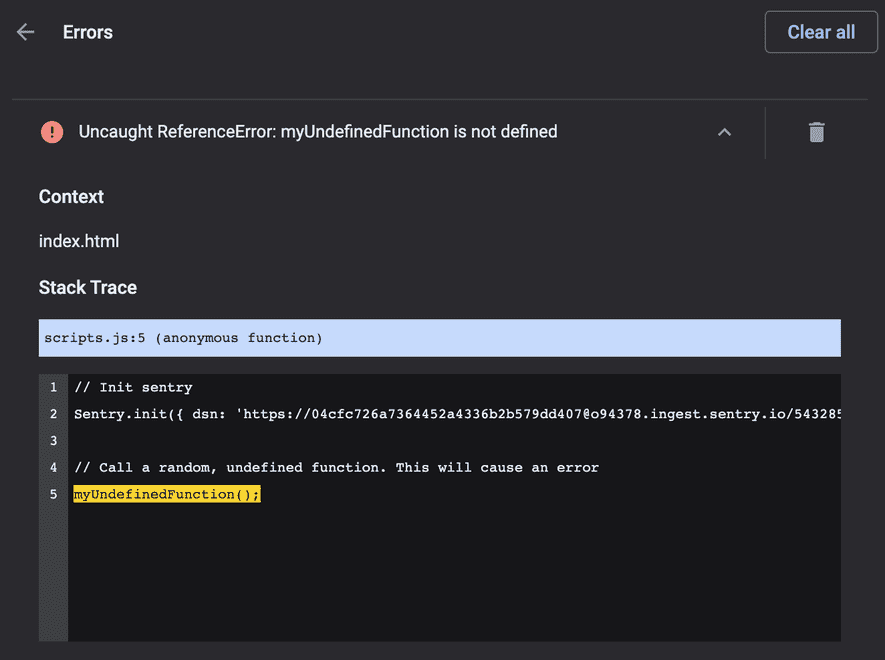Click line number 5 in the gutter
885x660 pixels.
pos(53,493)
